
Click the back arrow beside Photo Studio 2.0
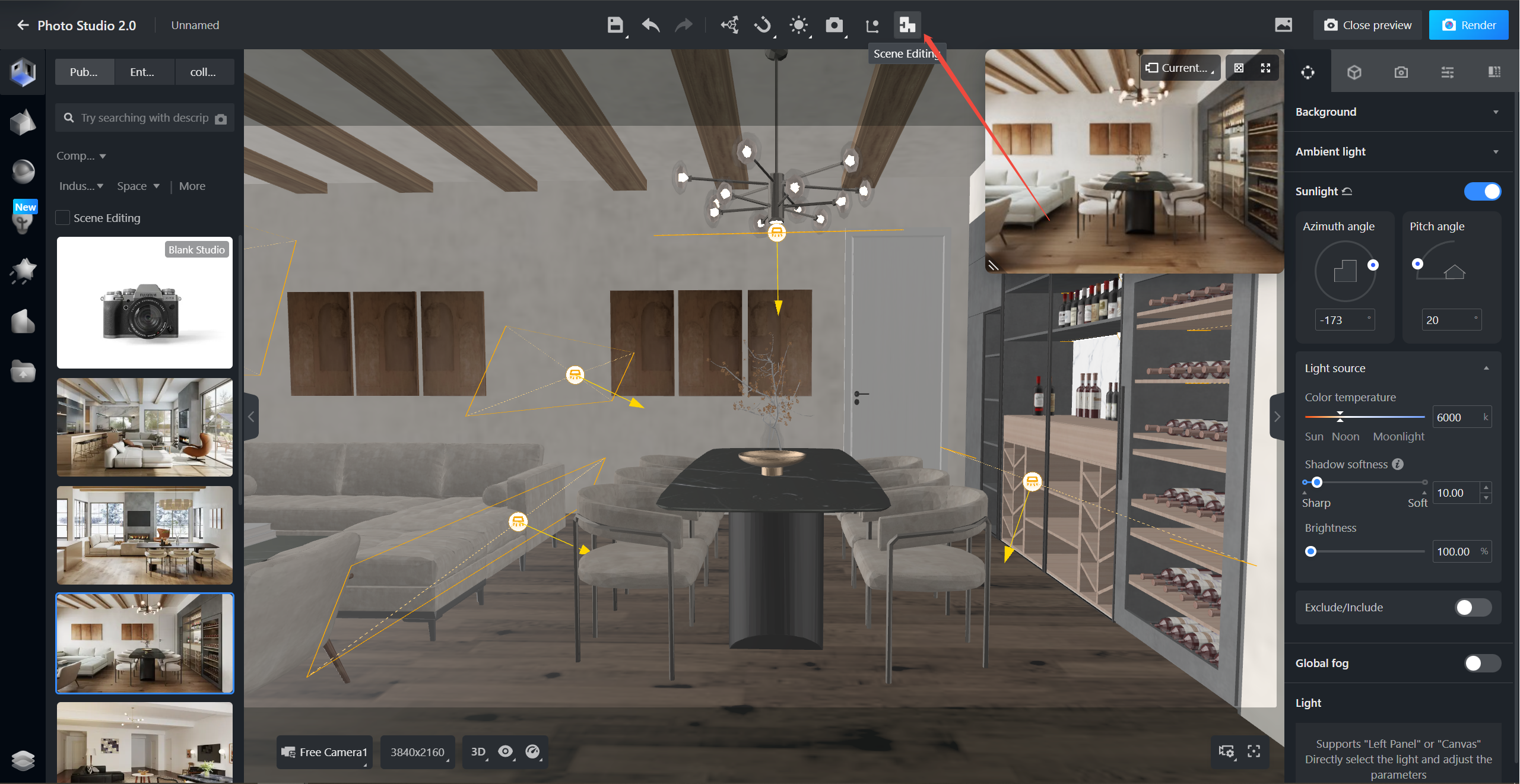tap(23, 25)
